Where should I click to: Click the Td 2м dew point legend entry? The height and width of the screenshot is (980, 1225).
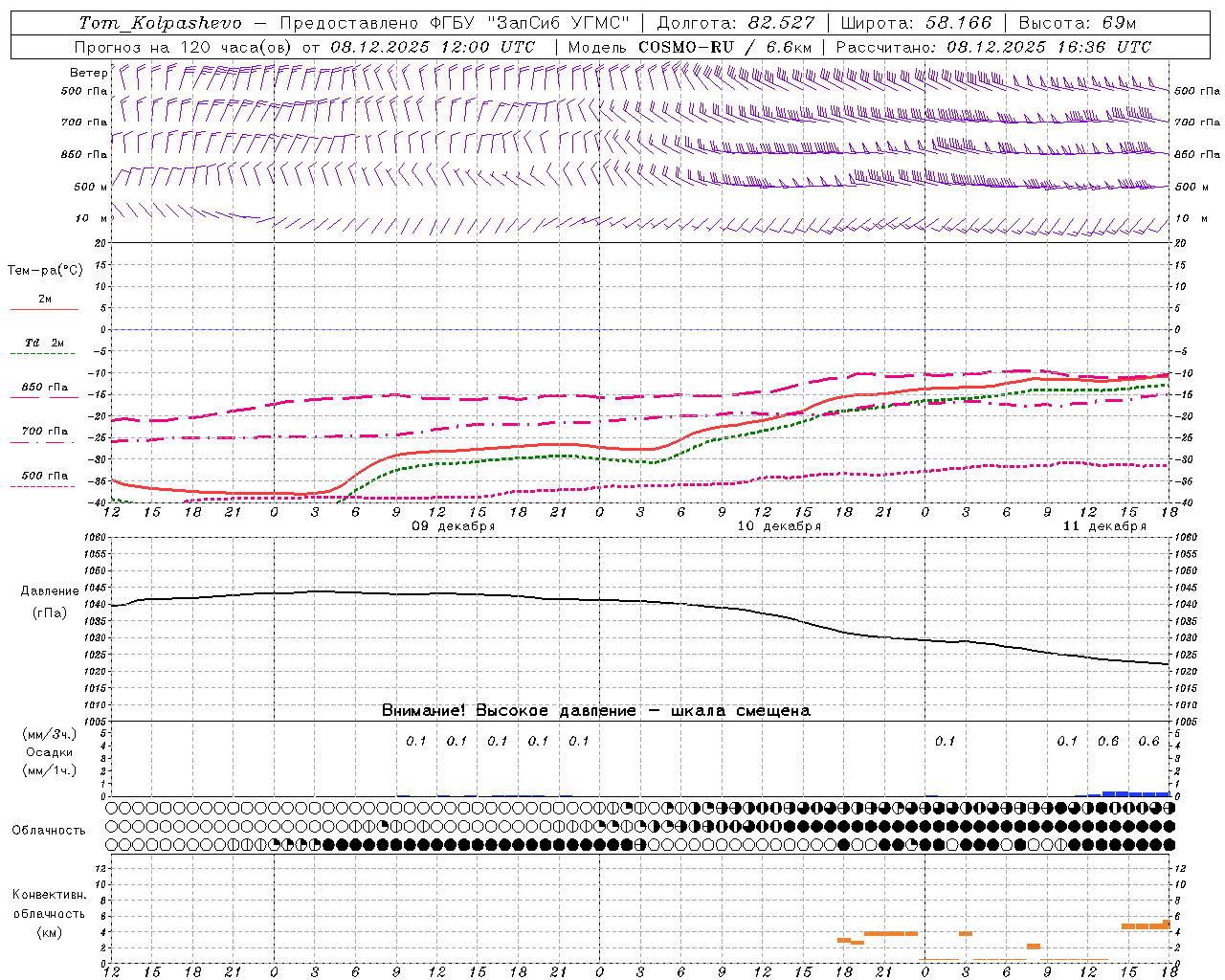[x=45, y=343]
